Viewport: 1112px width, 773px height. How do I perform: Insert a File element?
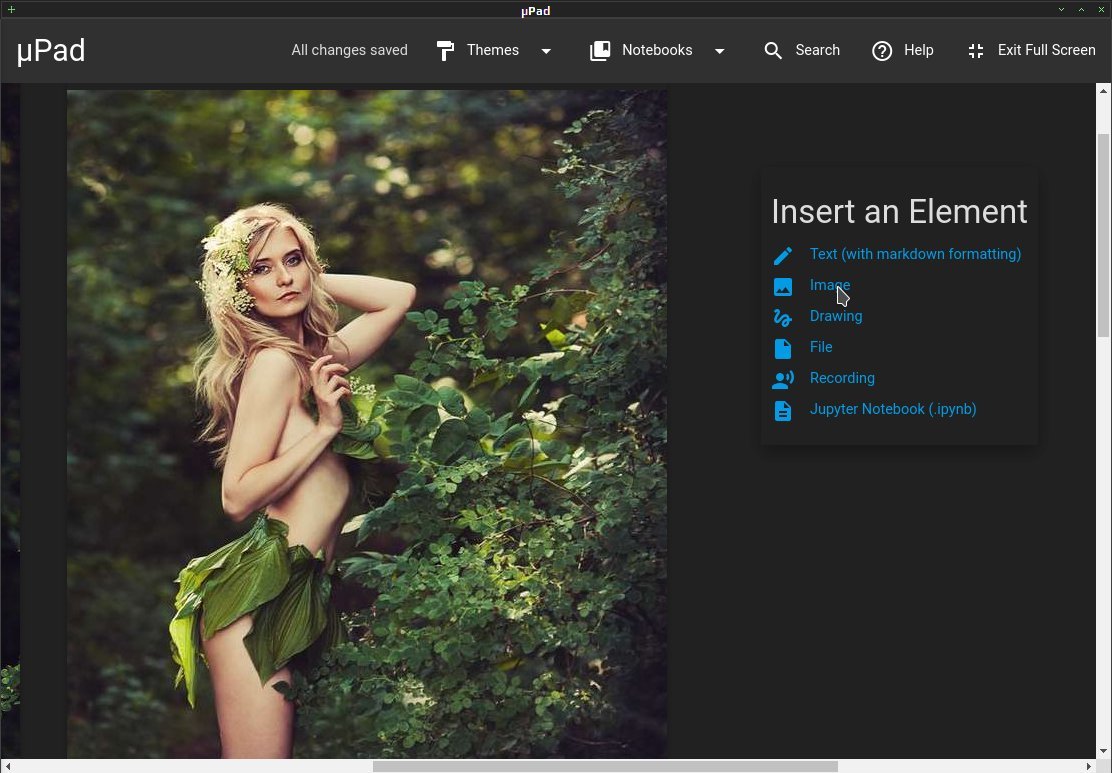click(821, 347)
